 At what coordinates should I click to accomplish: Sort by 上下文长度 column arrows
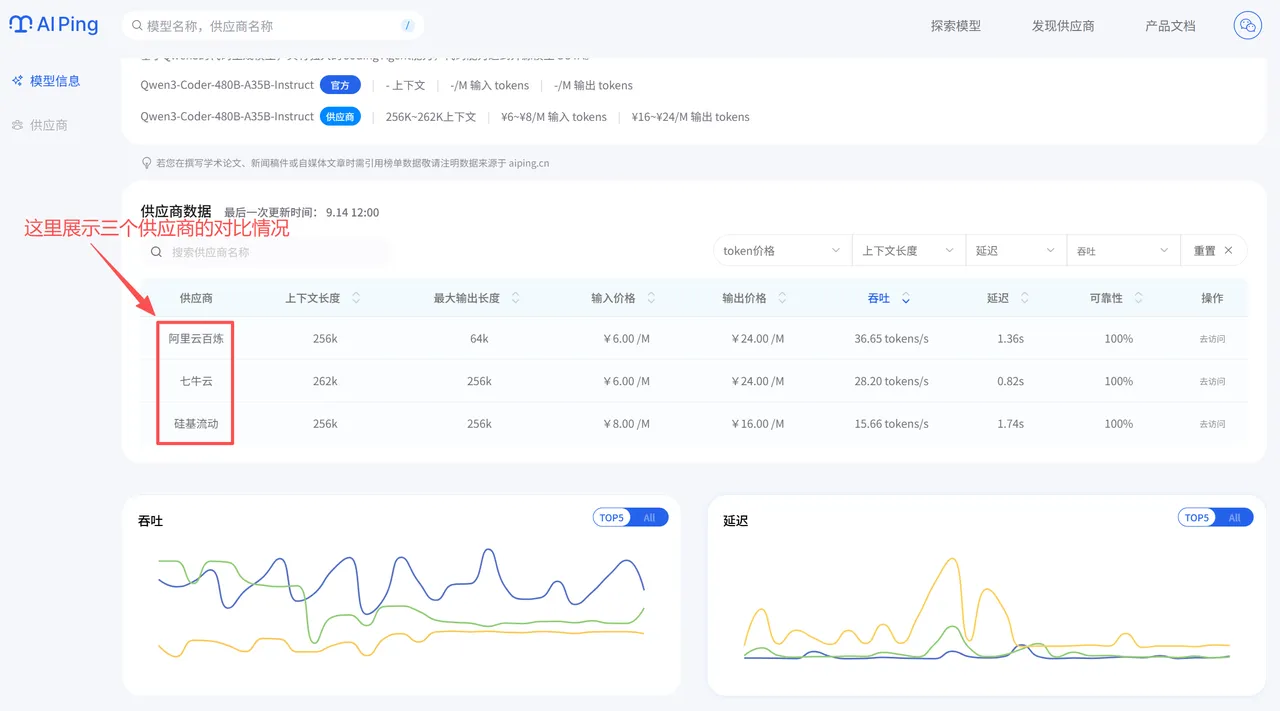click(x=356, y=298)
